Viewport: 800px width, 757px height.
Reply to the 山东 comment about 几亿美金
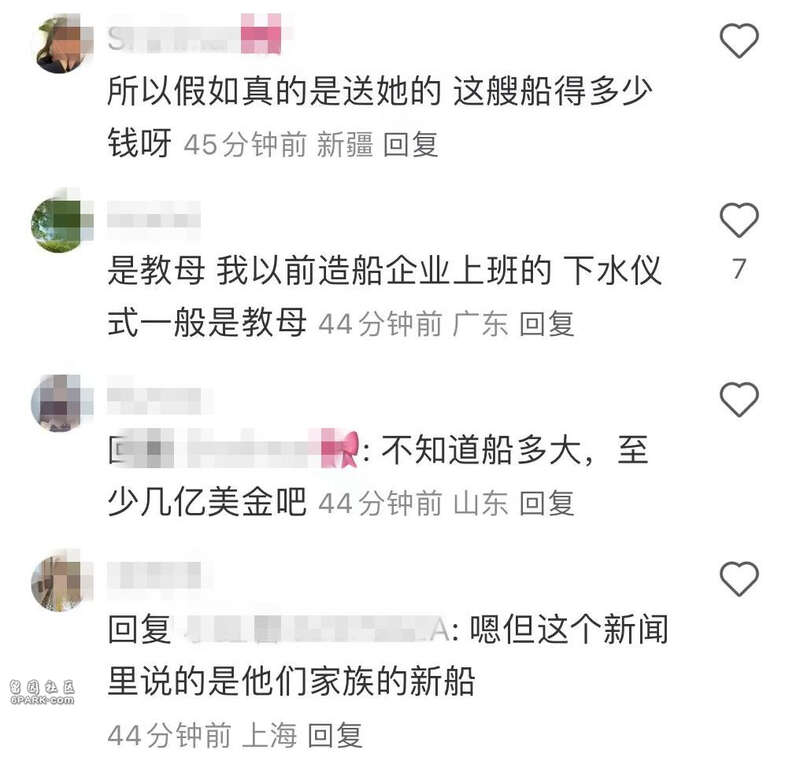(547, 503)
